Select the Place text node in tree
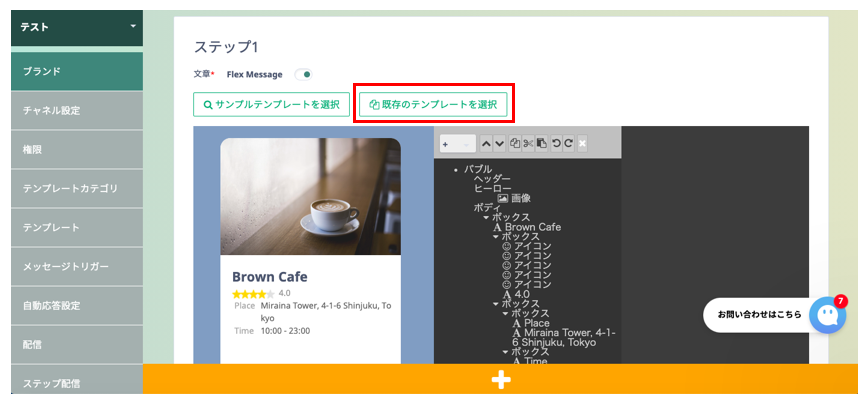The width and height of the screenshot is (866, 408). coord(531,324)
